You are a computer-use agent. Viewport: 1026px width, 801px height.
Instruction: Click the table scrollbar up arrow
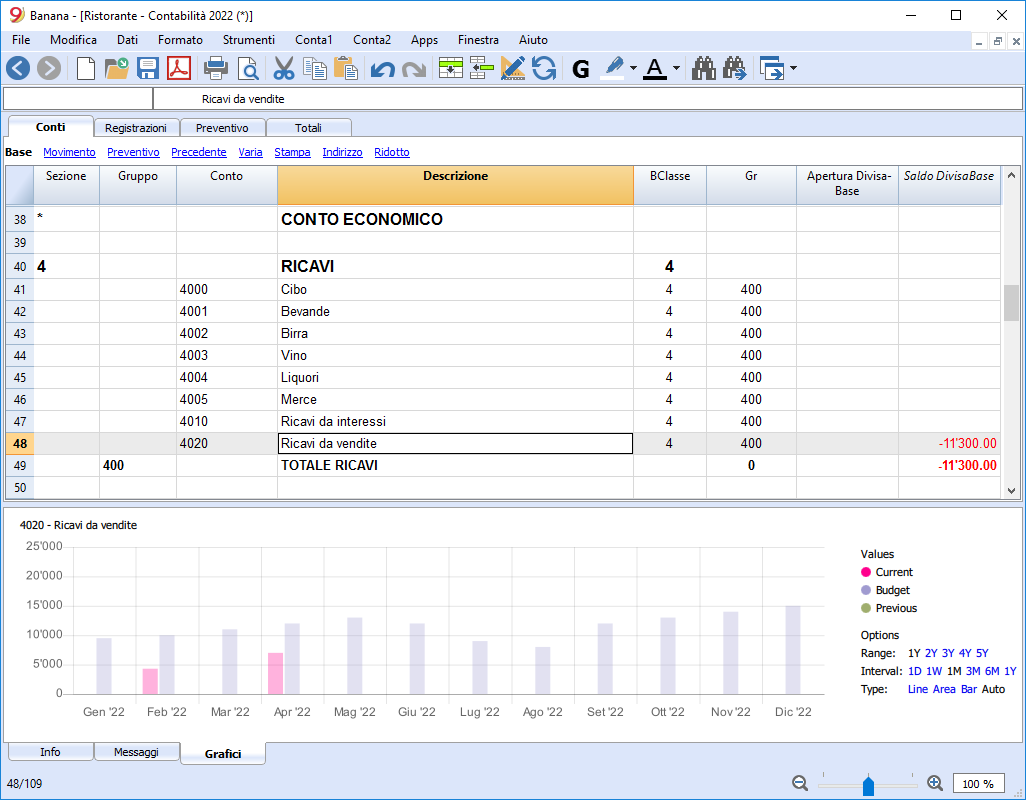click(1011, 175)
